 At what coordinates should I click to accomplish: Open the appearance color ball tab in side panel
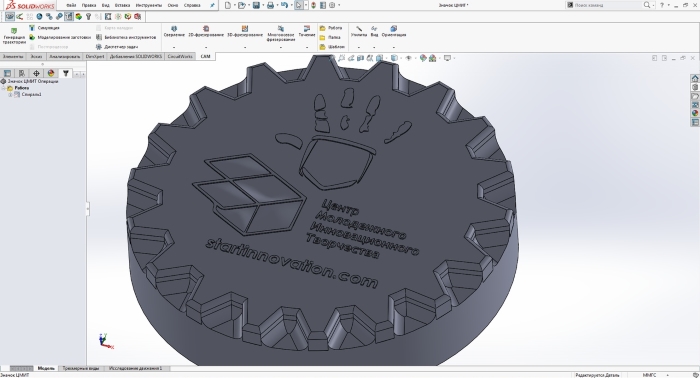(51, 73)
